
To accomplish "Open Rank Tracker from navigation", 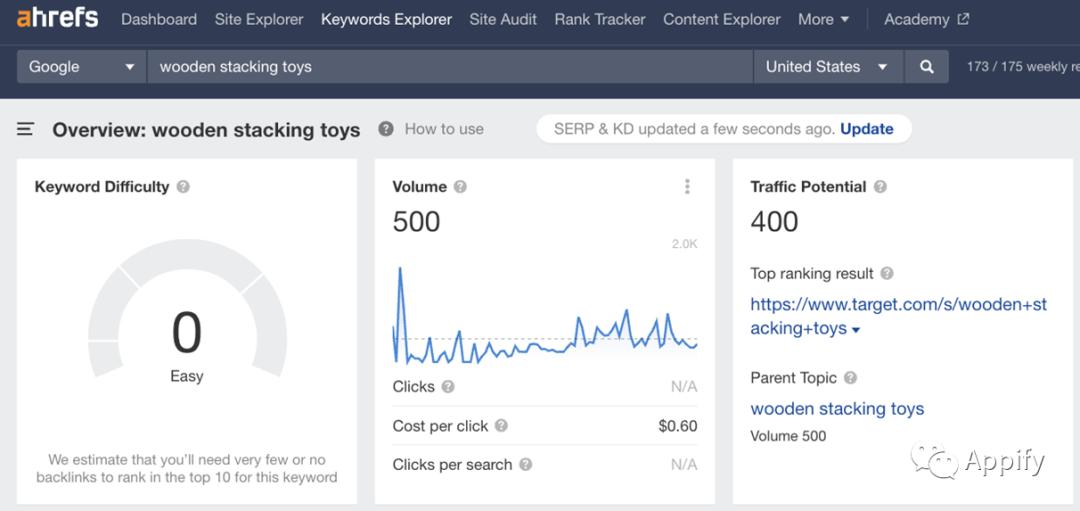I will point(600,19).
